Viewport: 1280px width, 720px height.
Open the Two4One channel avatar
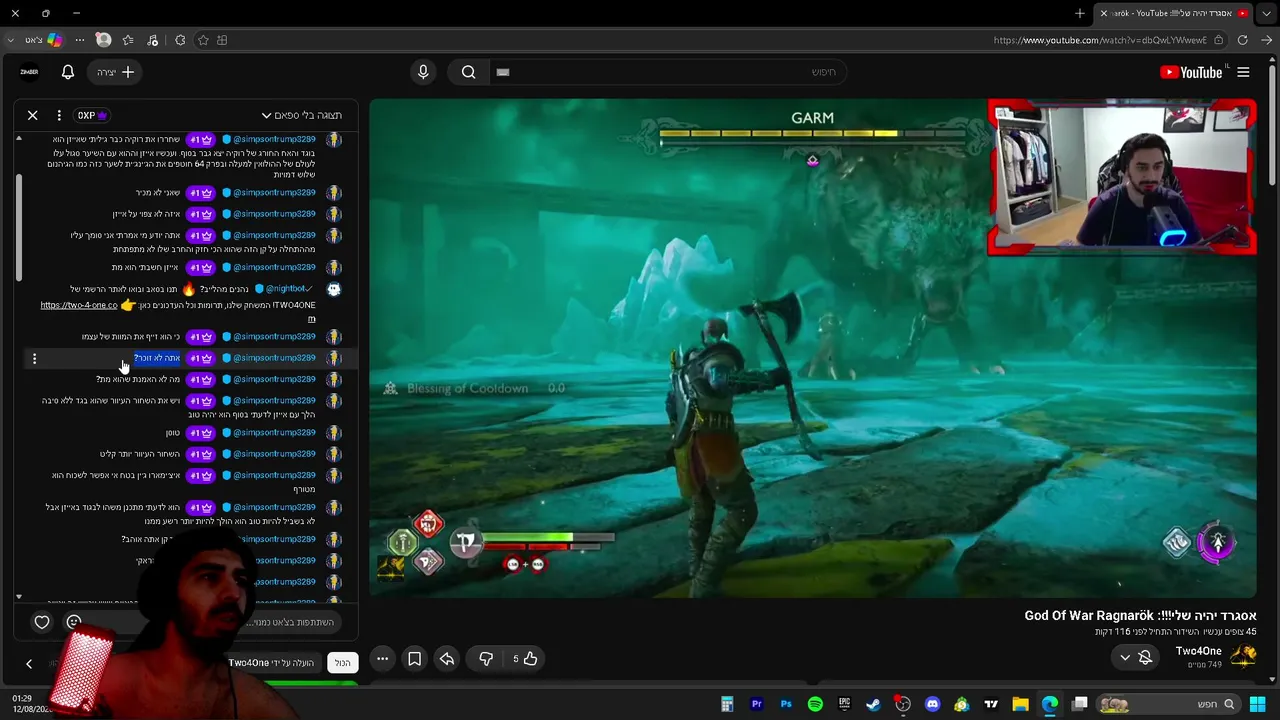tap(1243, 656)
